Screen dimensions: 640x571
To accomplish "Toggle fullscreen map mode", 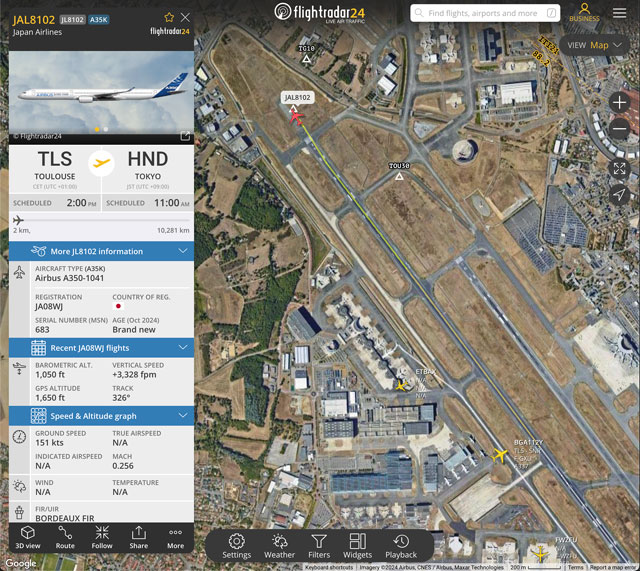I will coord(619,168).
